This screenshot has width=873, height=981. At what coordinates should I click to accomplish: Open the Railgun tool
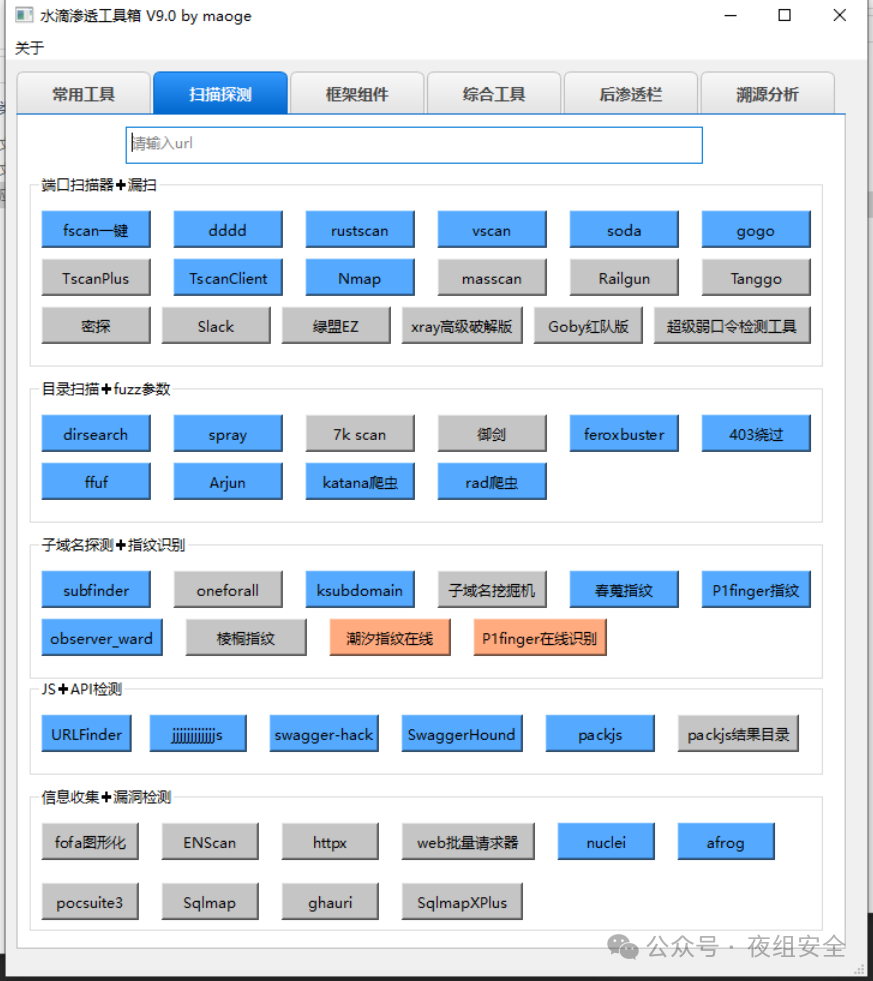pyautogui.click(x=624, y=278)
